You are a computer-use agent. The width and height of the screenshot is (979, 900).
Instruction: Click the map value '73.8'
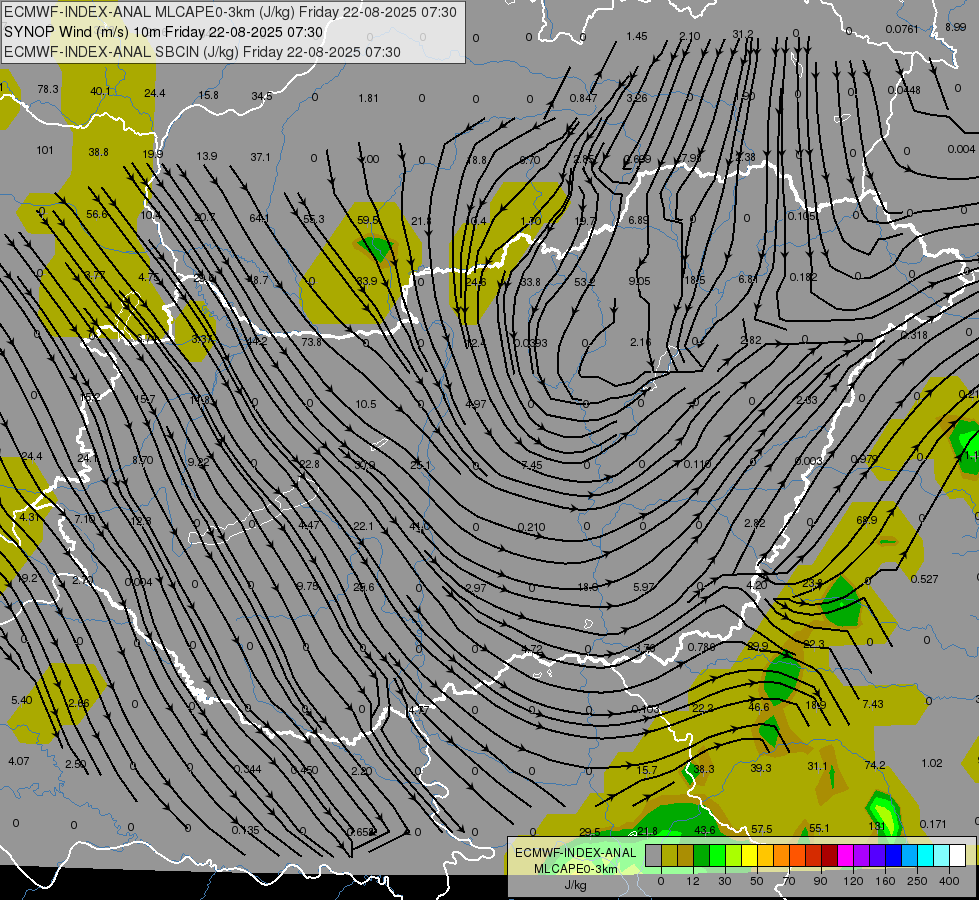311,342
